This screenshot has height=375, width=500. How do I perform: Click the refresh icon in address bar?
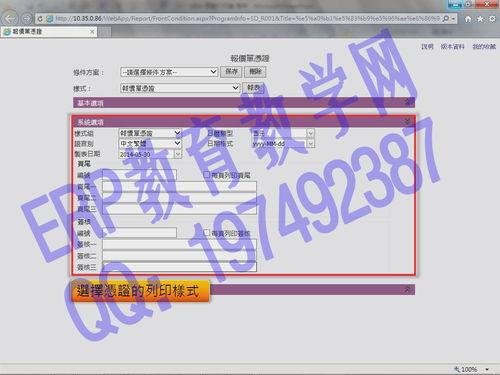click(40, 19)
